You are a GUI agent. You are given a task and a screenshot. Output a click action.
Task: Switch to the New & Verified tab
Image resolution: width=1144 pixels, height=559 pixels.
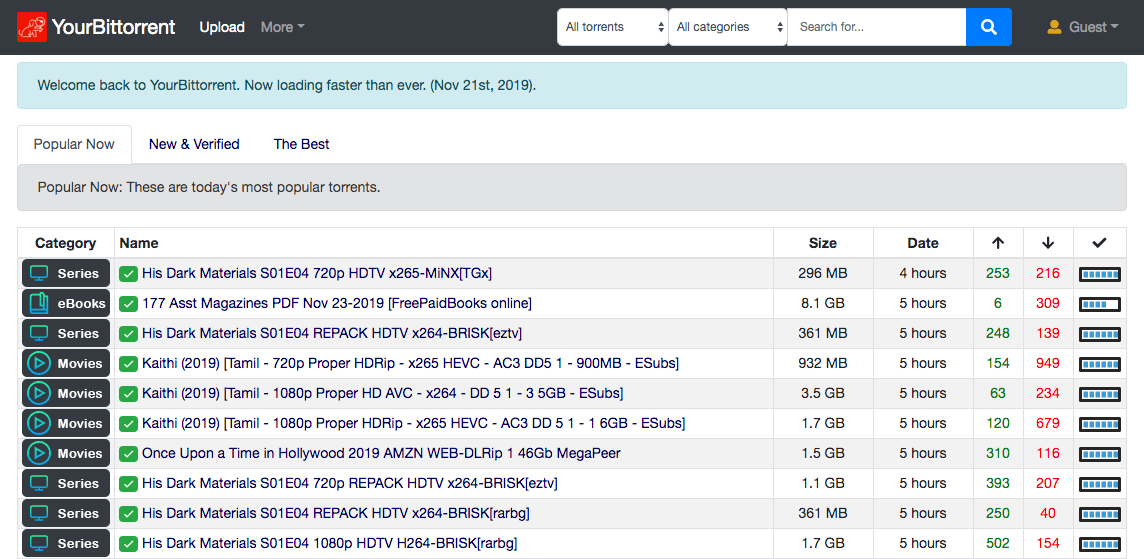point(194,144)
